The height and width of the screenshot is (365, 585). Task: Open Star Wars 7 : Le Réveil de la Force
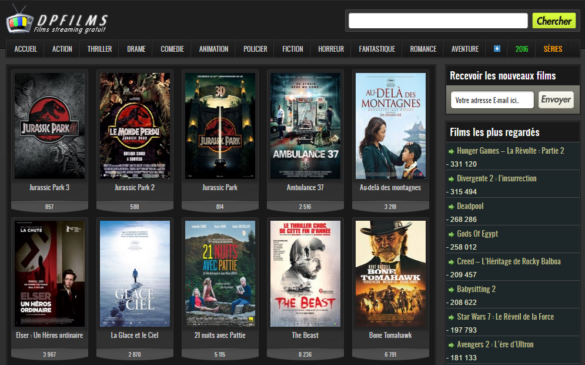click(x=505, y=316)
